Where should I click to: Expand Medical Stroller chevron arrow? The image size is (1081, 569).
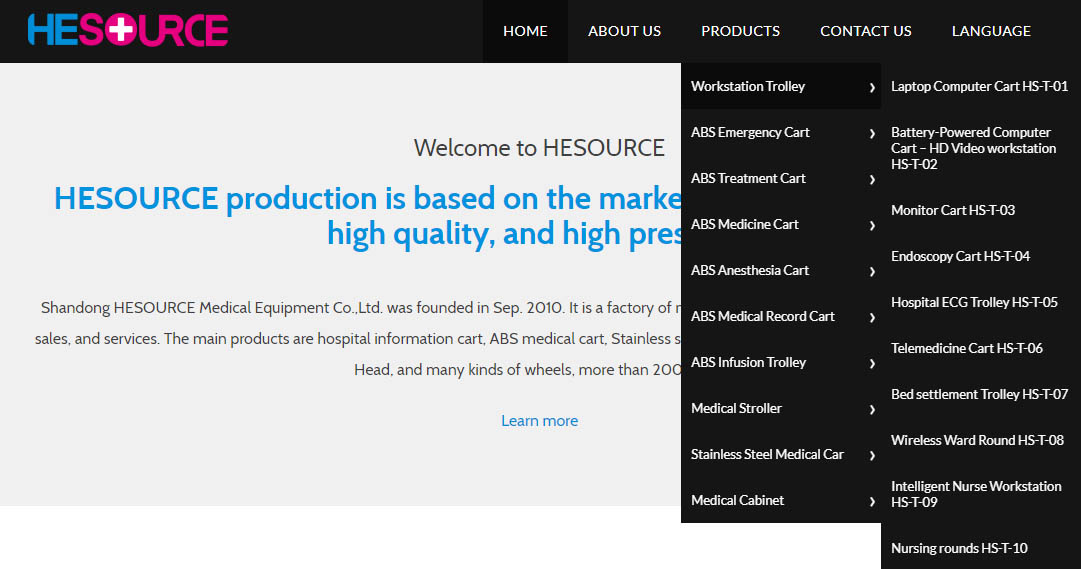pos(872,410)
